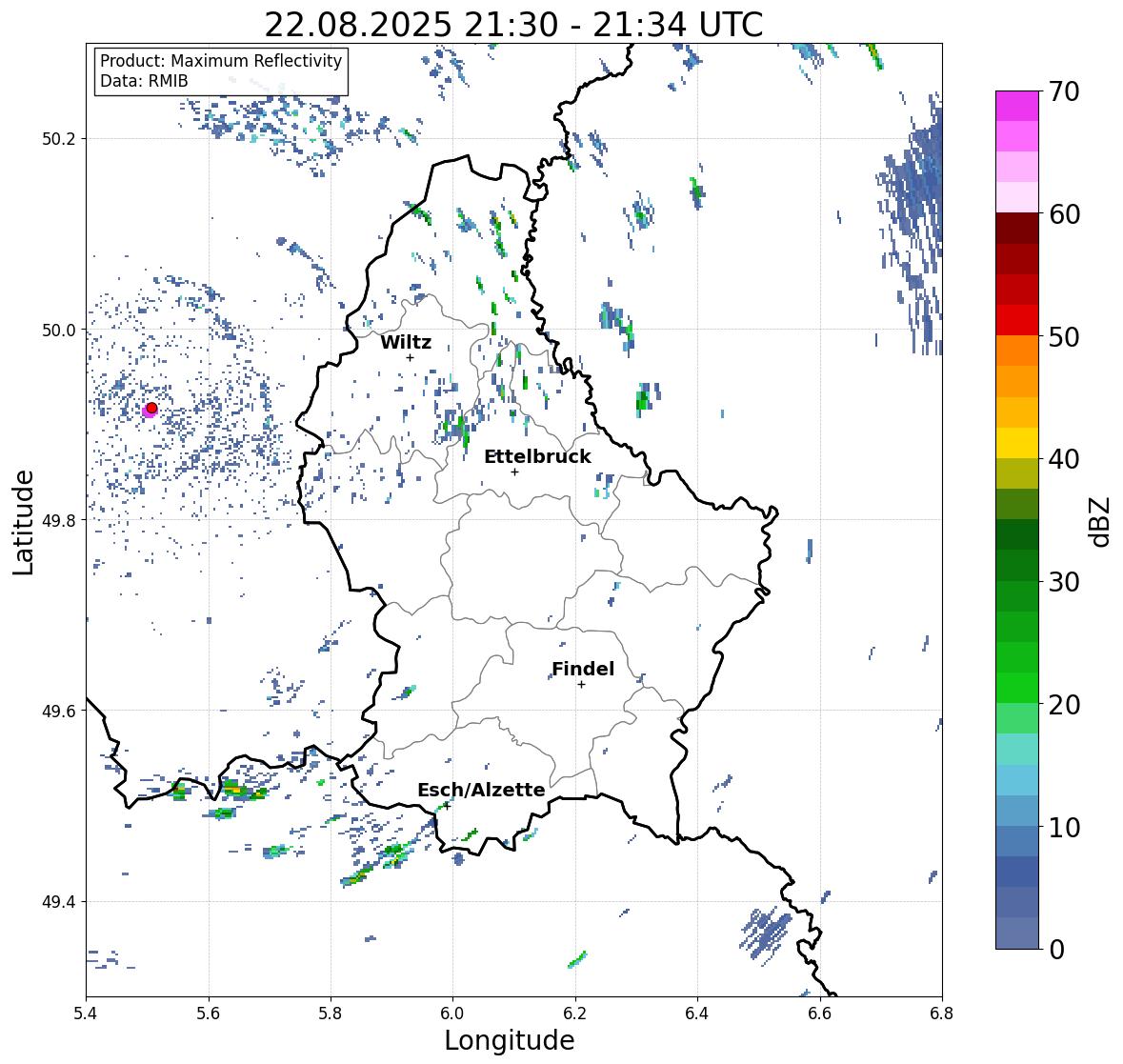Click longitude tick label 6.0

pyautogui.click(x=452, y=1013)
